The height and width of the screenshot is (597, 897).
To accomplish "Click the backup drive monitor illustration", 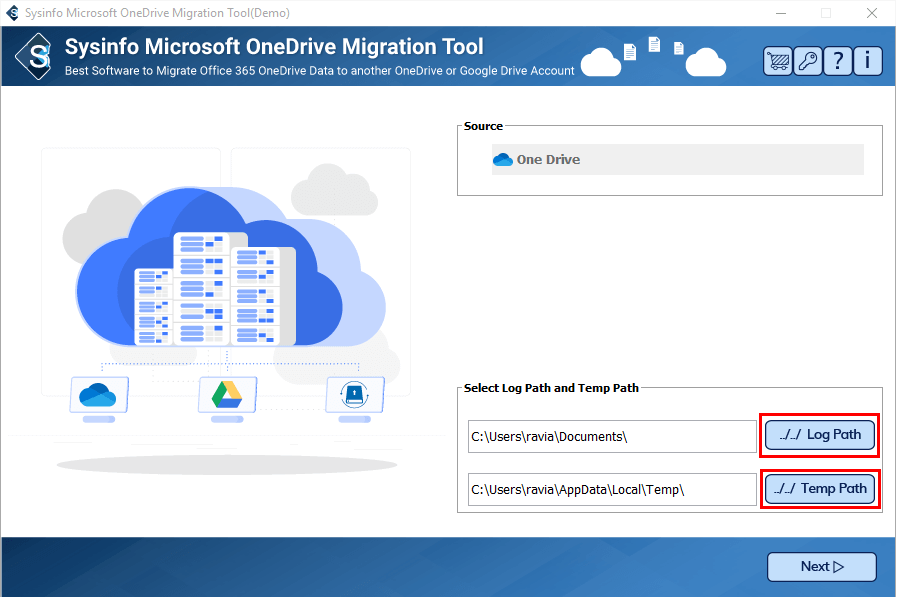I will click(355, 399).
